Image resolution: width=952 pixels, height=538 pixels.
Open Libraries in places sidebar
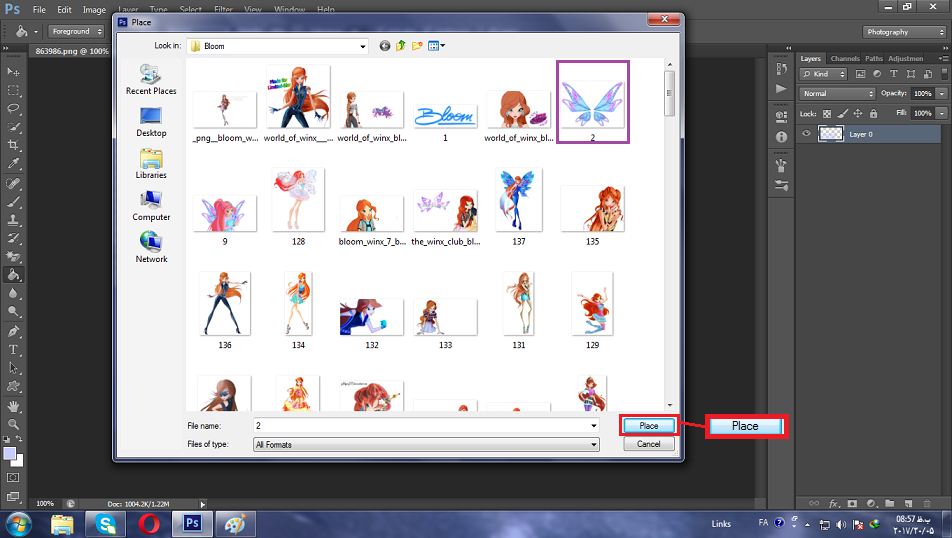click(151, 164)
